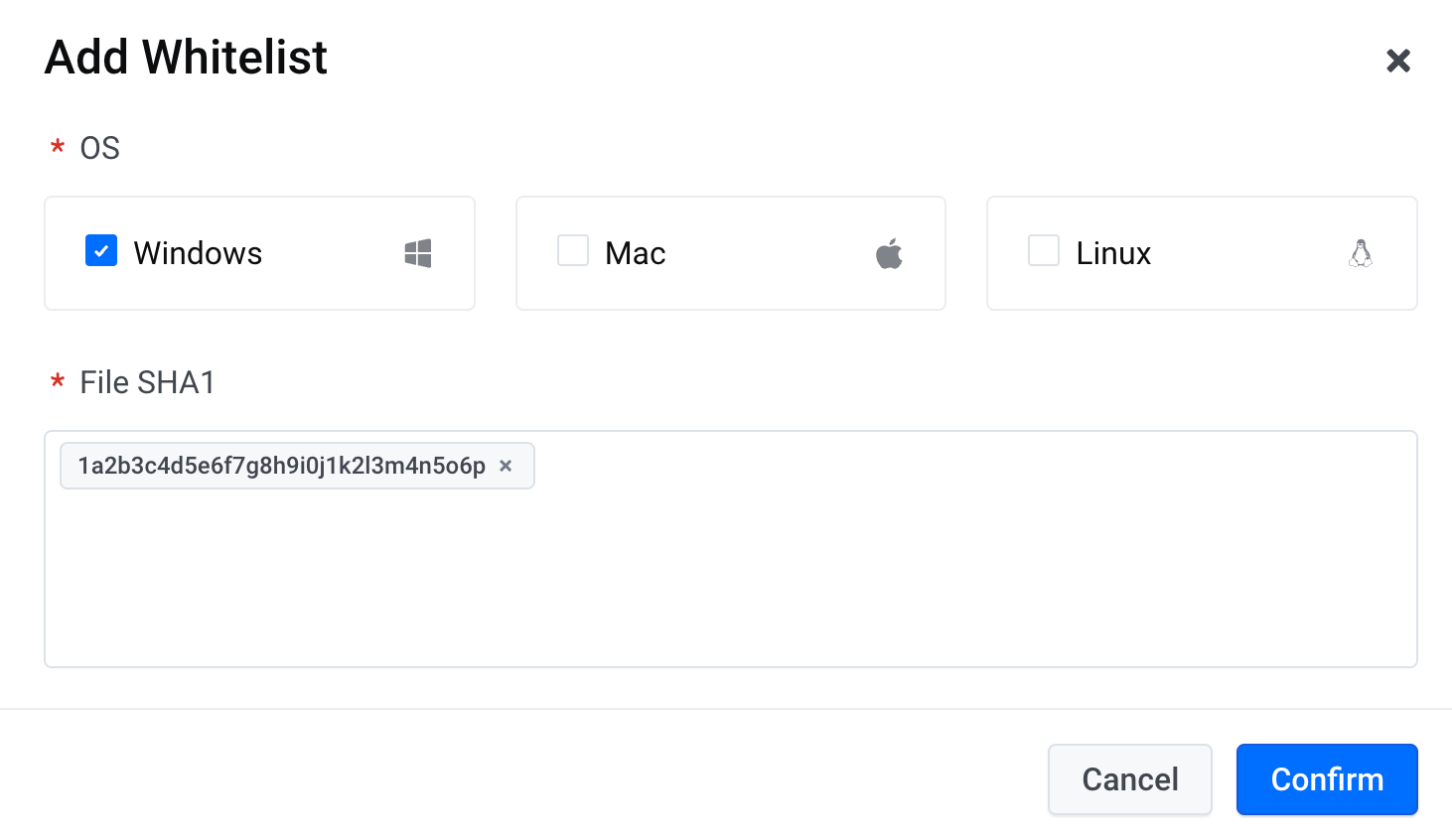Click the Linux penguin icon
1452x840 pixels.
click(1361, 253)
